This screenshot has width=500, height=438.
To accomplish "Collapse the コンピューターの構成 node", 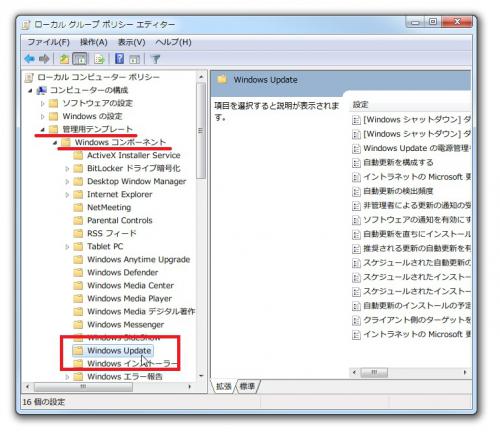I will (30, 90).
